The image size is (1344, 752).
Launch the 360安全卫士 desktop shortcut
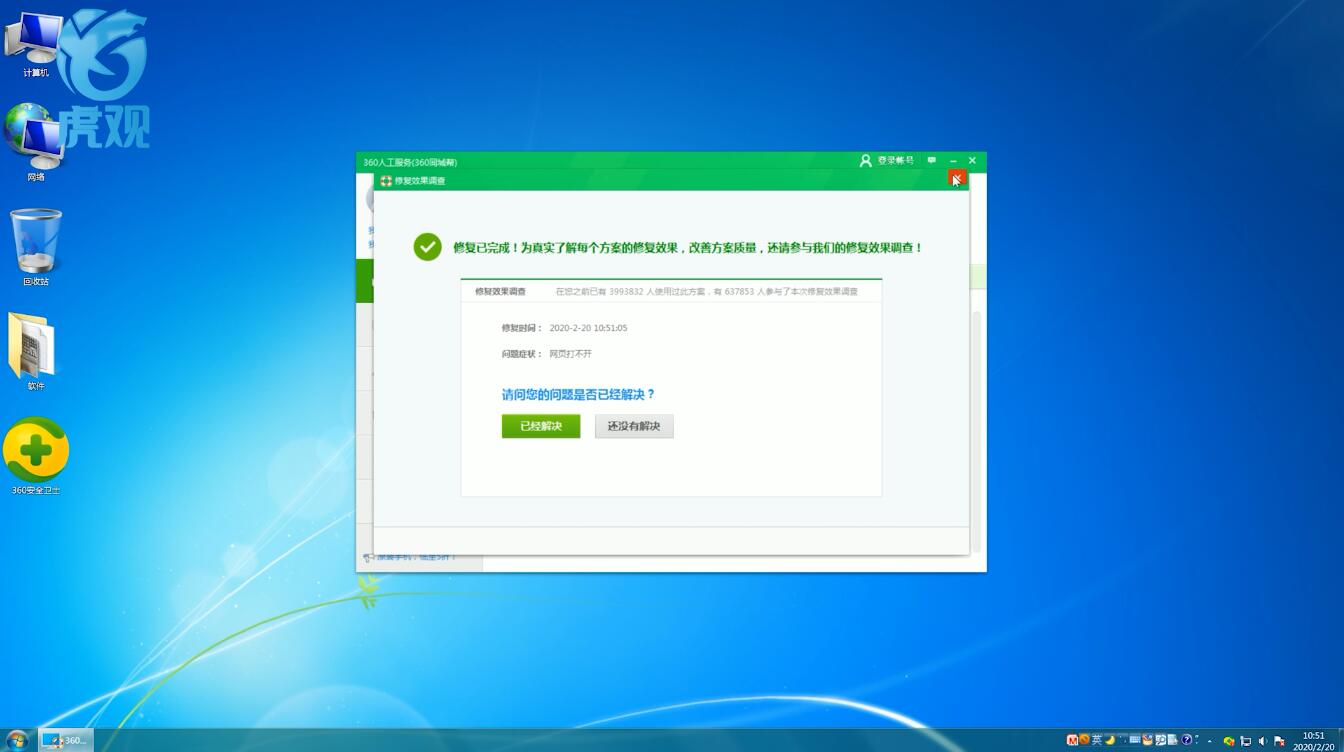pos(36,456)
